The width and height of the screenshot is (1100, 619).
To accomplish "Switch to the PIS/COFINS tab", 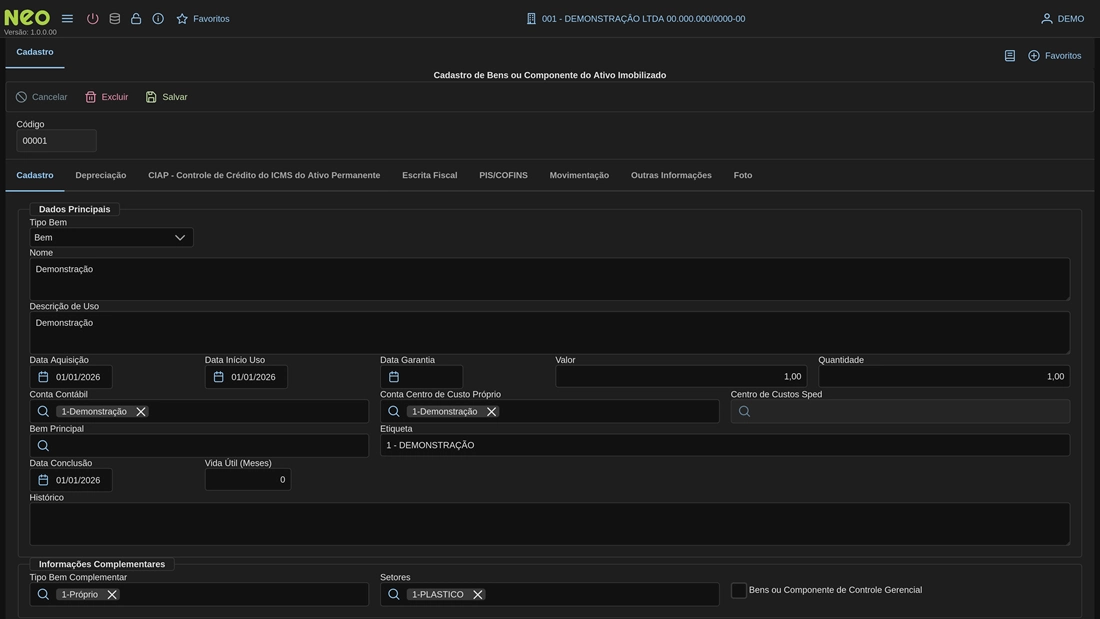I will click(503, 176).
